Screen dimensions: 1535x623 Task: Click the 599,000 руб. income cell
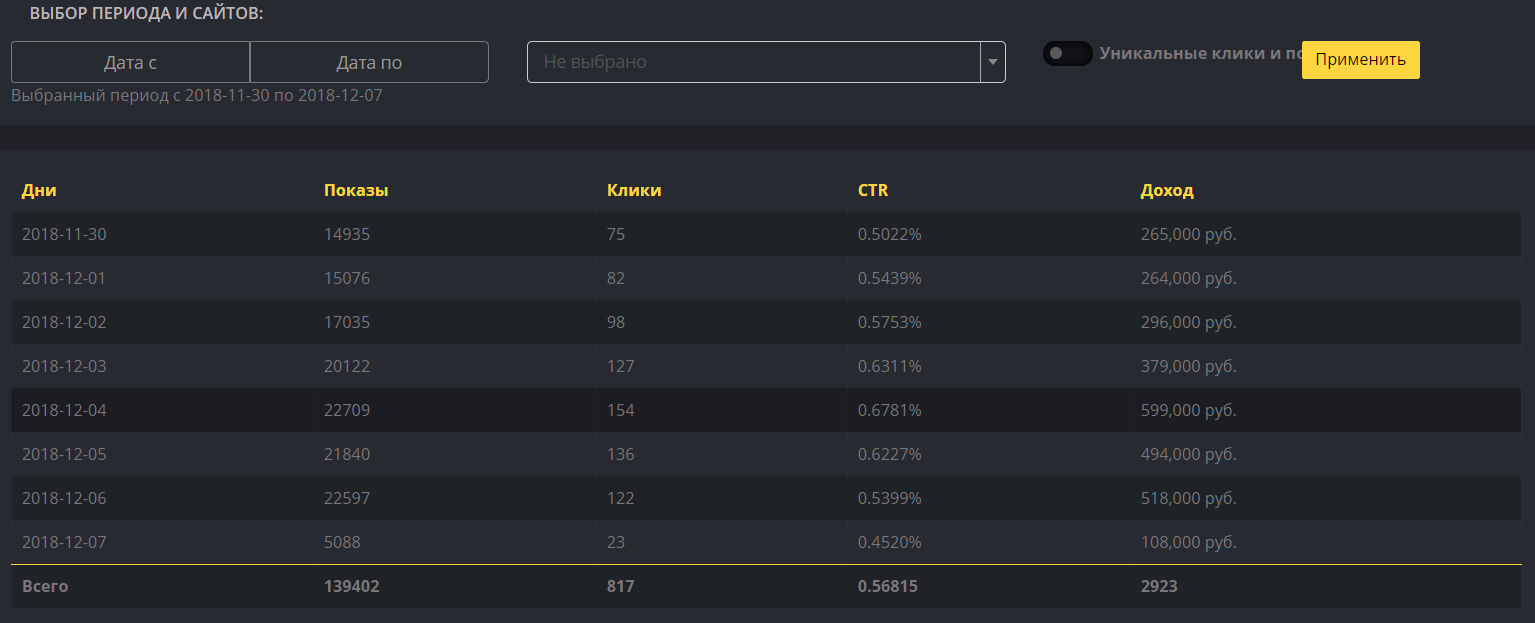coord(1188,410)
